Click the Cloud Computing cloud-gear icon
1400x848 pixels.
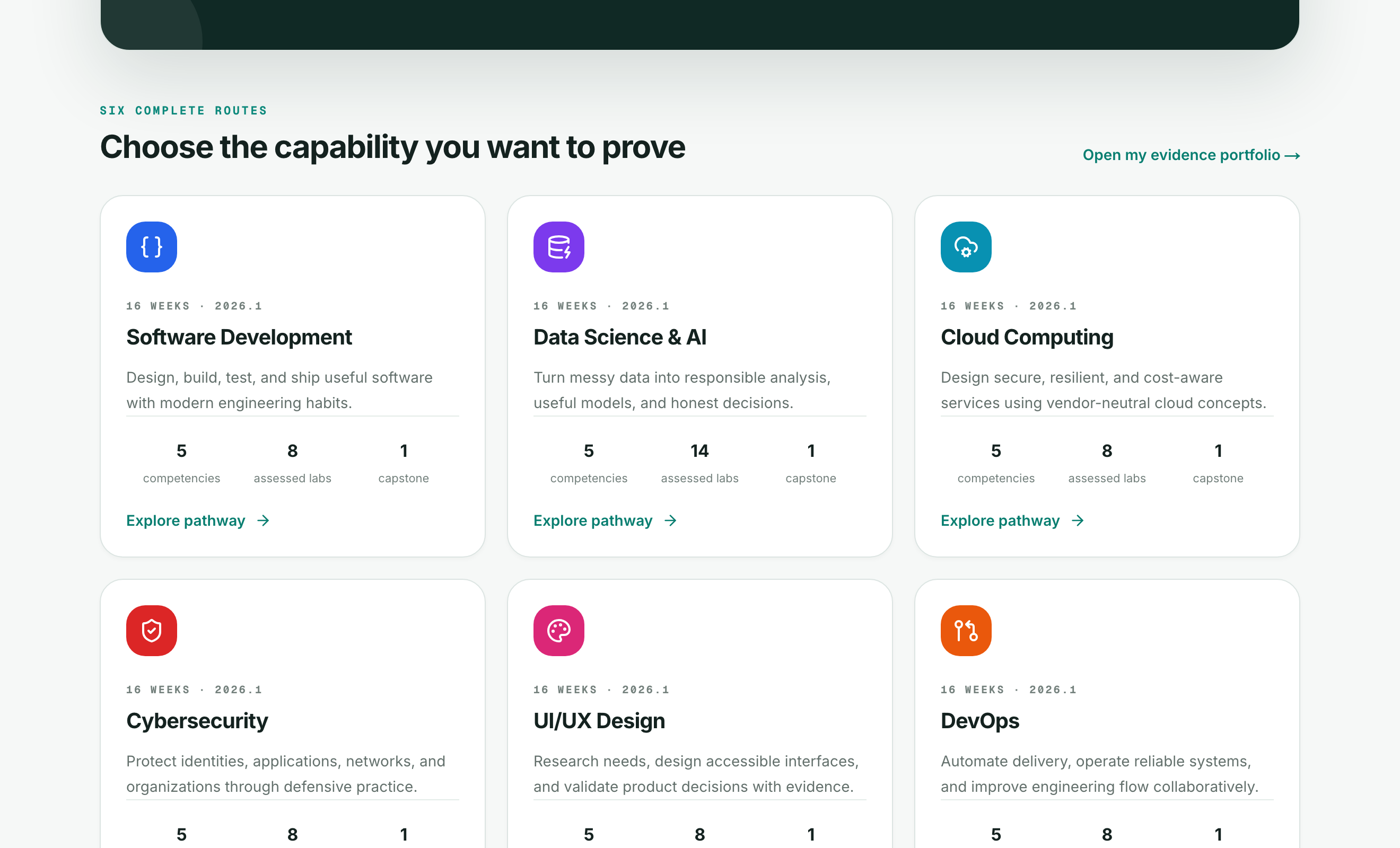click(x=966, y=247)
